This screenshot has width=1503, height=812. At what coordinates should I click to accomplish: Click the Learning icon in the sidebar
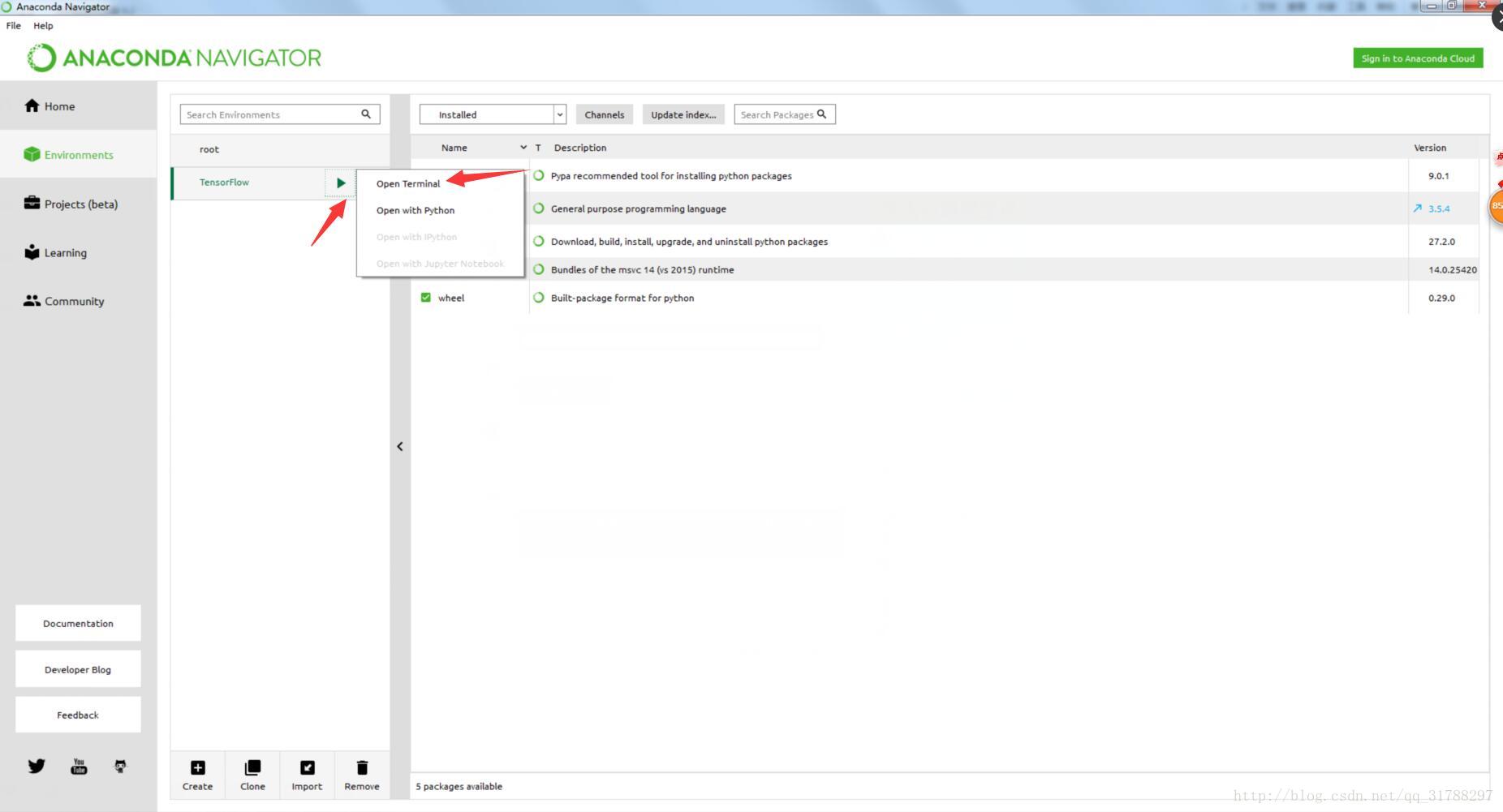[32, 251]
